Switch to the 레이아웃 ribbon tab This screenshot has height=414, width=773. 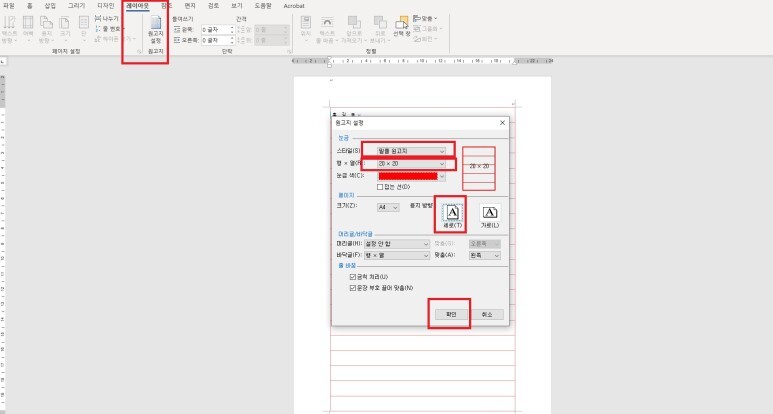click(138, 6)
